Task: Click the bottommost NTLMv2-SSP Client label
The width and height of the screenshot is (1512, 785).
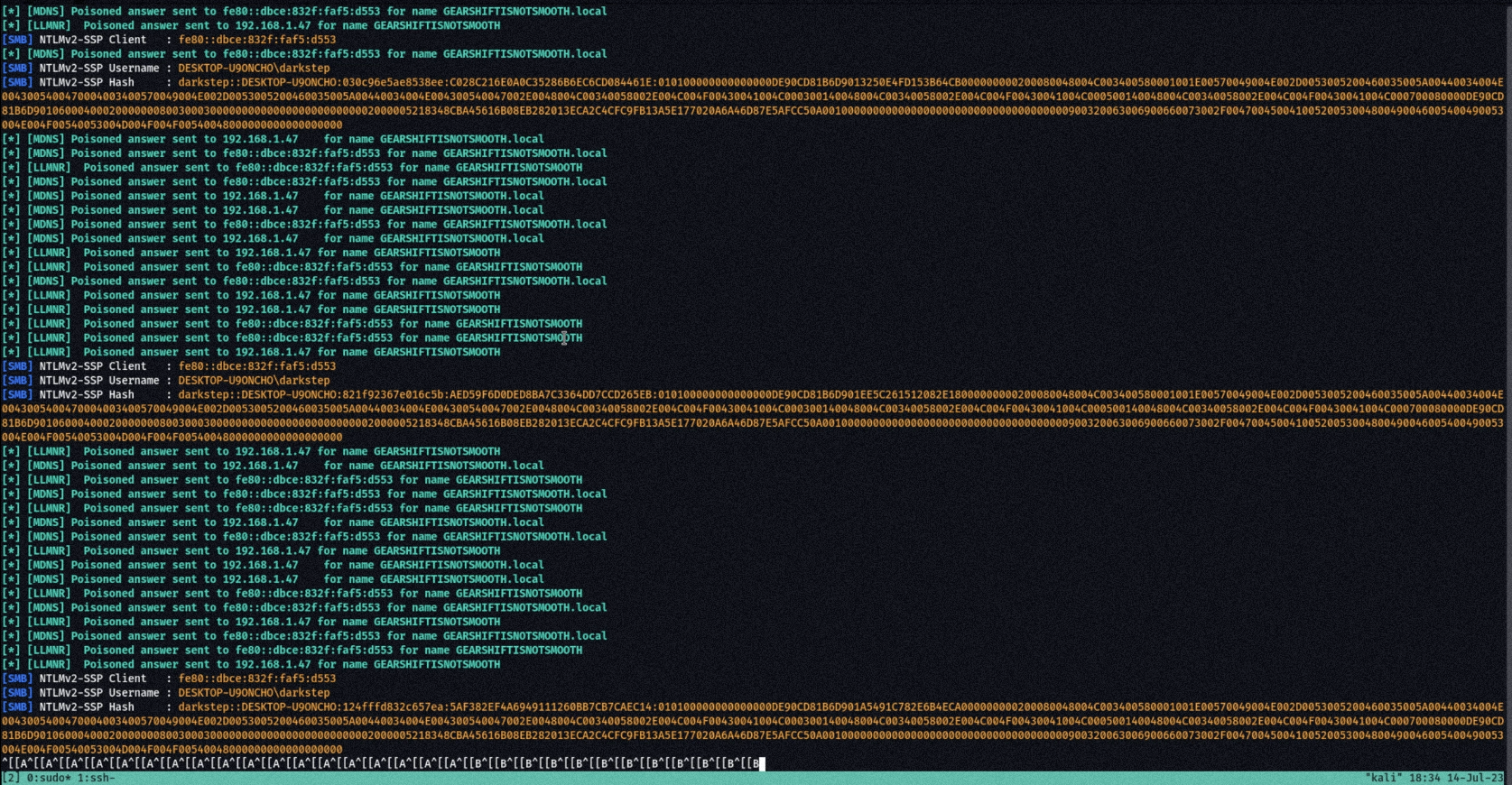Action: tap(93, 679)
